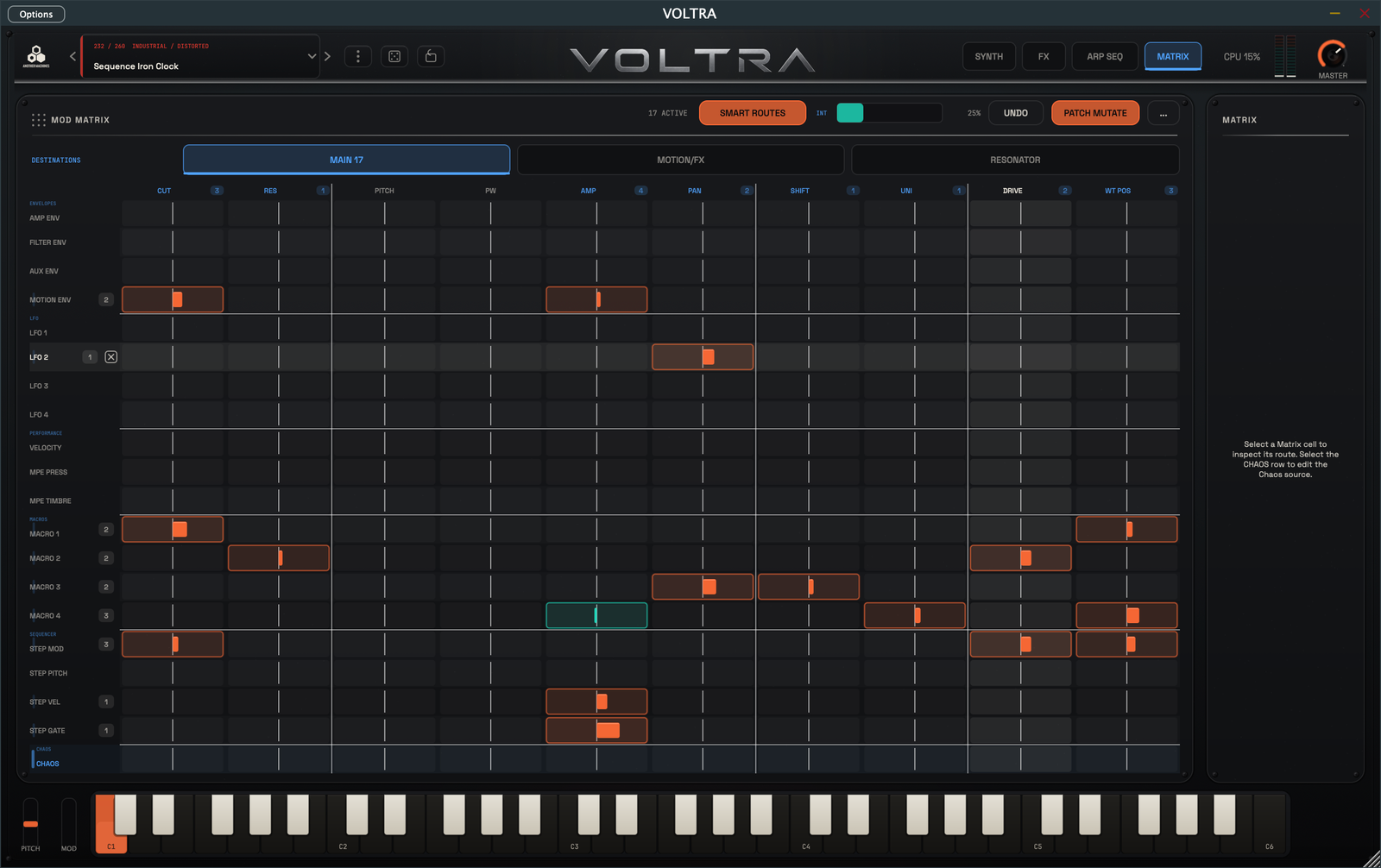The height and width of the screenshot is (868, 1381).
Task: Select the MAIN 17 destinations tab
Action: 346,160
